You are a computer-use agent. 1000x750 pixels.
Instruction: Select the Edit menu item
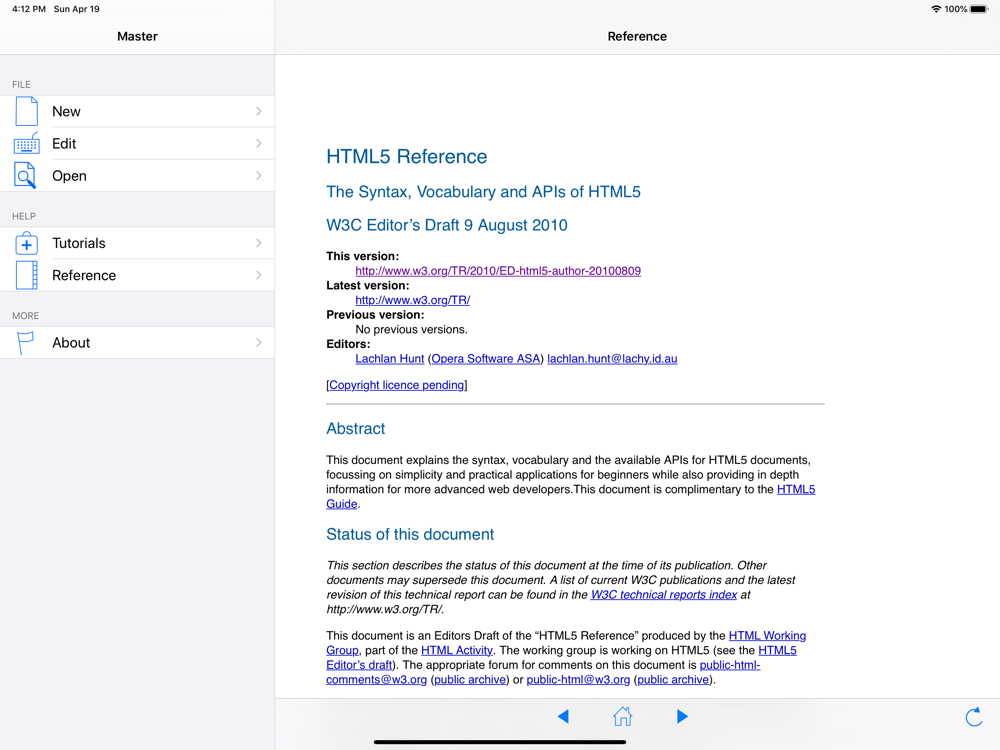(x=137, y=143)
